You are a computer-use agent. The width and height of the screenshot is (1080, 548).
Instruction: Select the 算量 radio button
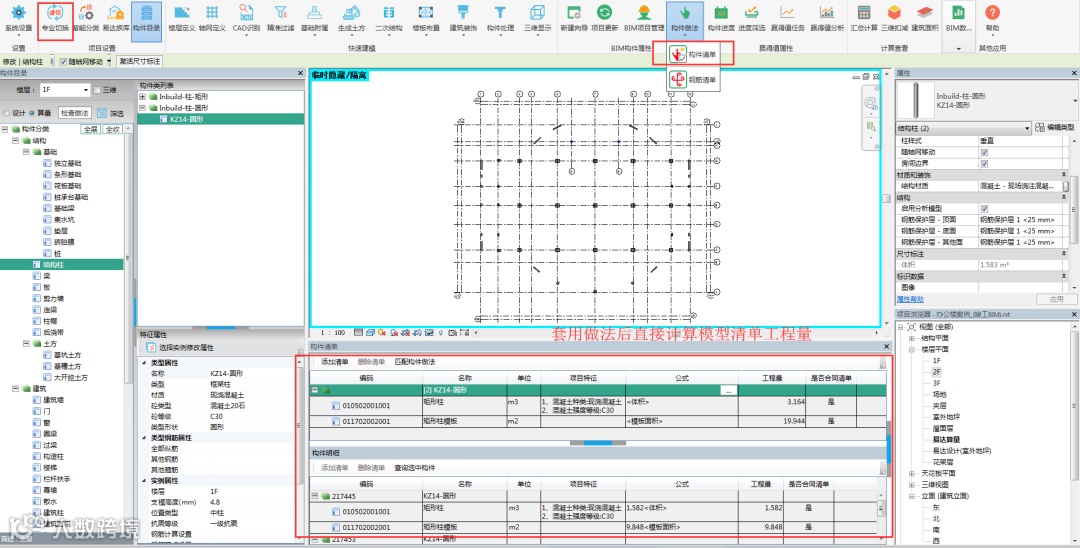point(32,113)
